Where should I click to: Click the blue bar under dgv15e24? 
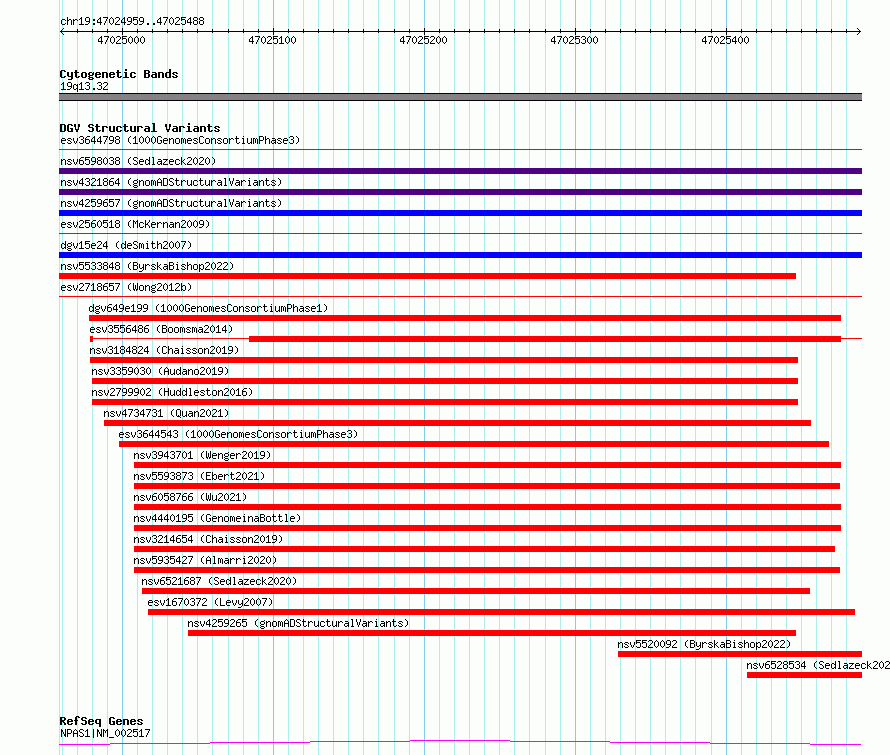coord(460,255)
